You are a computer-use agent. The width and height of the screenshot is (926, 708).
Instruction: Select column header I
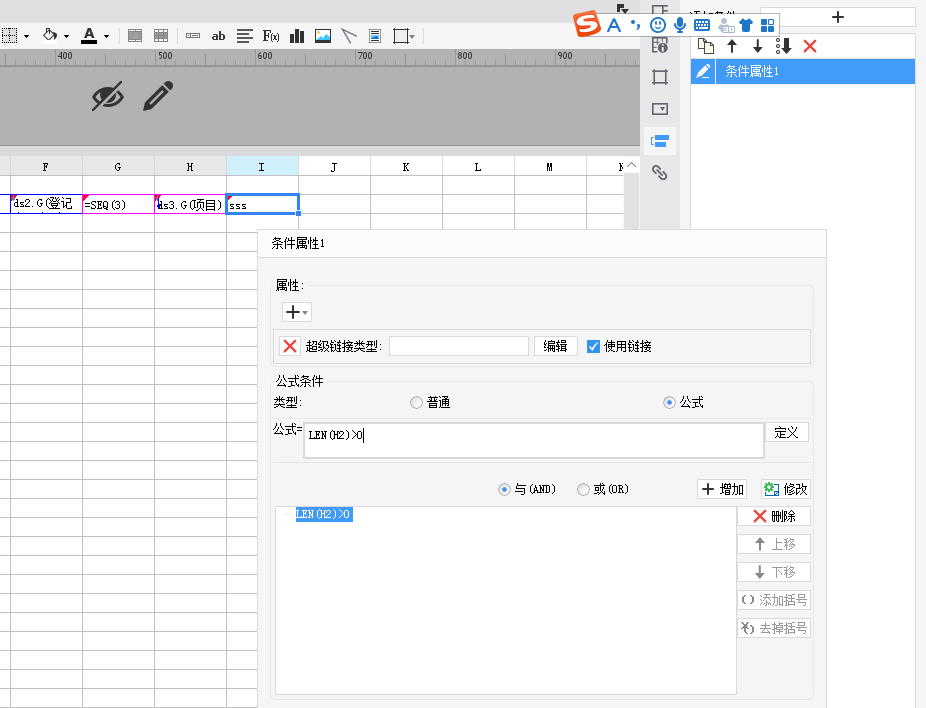tap(262, 167)
